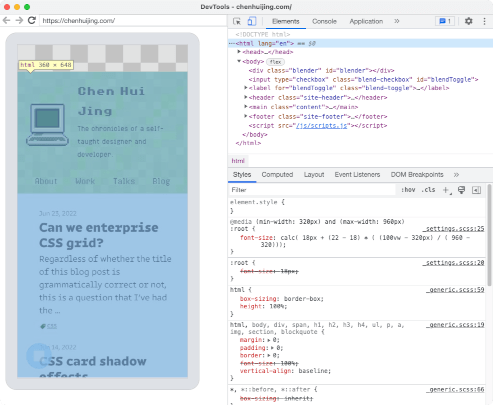Switch to the Application tab
Screen dimensions: 493x405
click(x=366, y=21)
